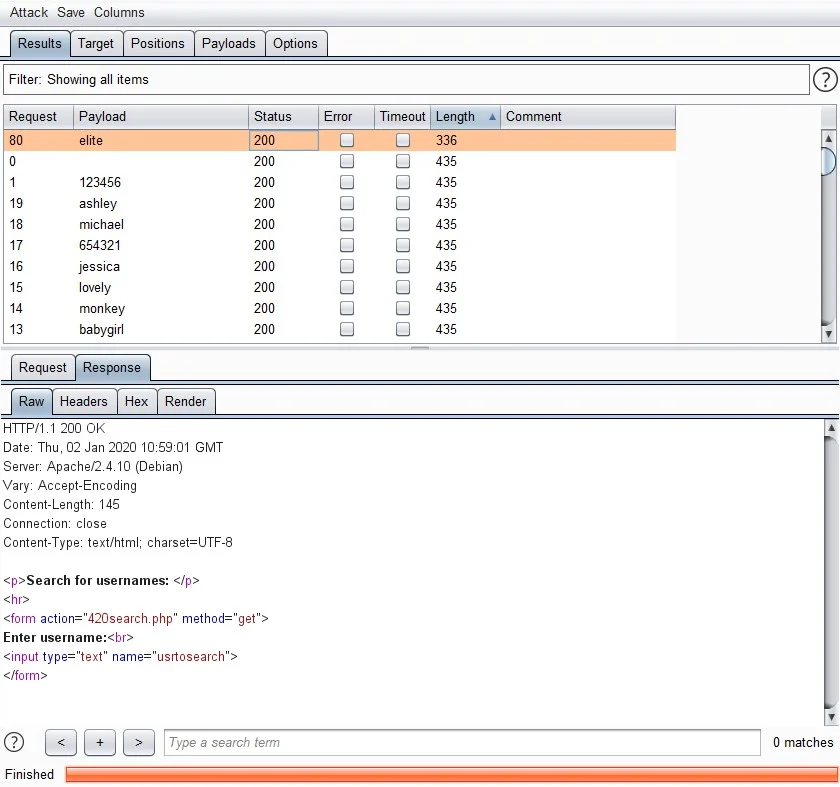Click the search term input field
Viewport: 840px width, 787px height.
462,742
